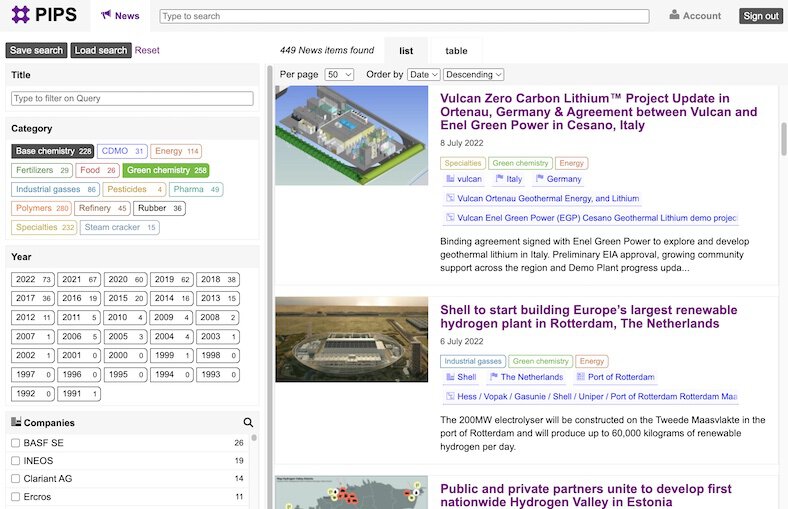Toggle the Base chemistry category filter

click(53, 151)
